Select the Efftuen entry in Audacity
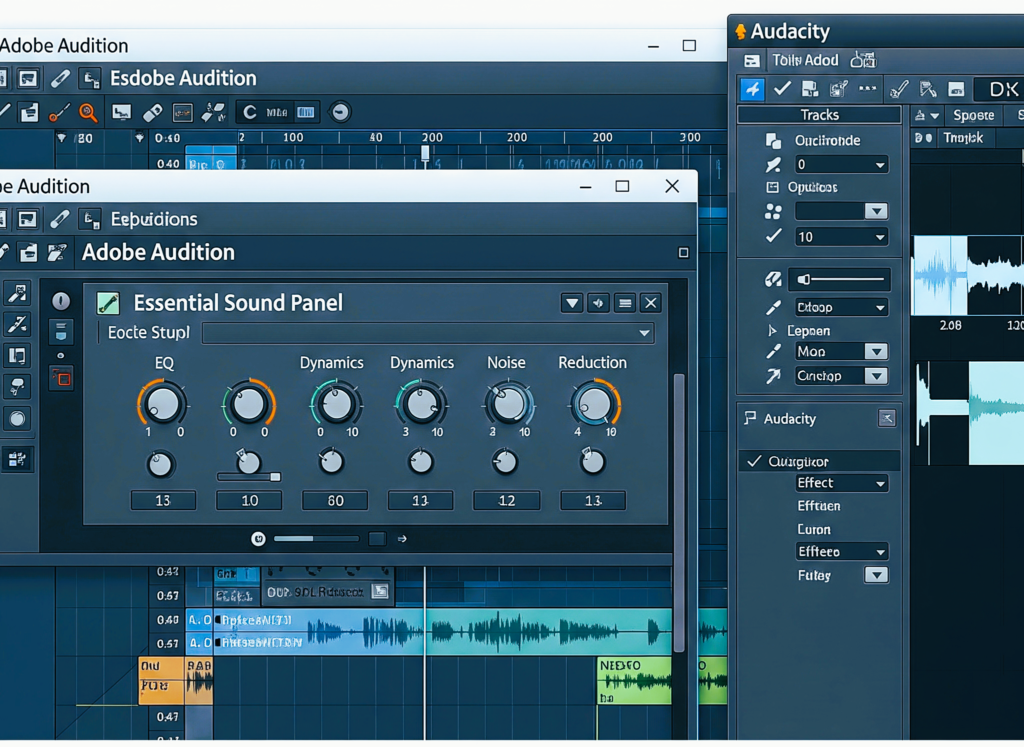Viewport: 1024px width, 747px height. pos(818,506)
